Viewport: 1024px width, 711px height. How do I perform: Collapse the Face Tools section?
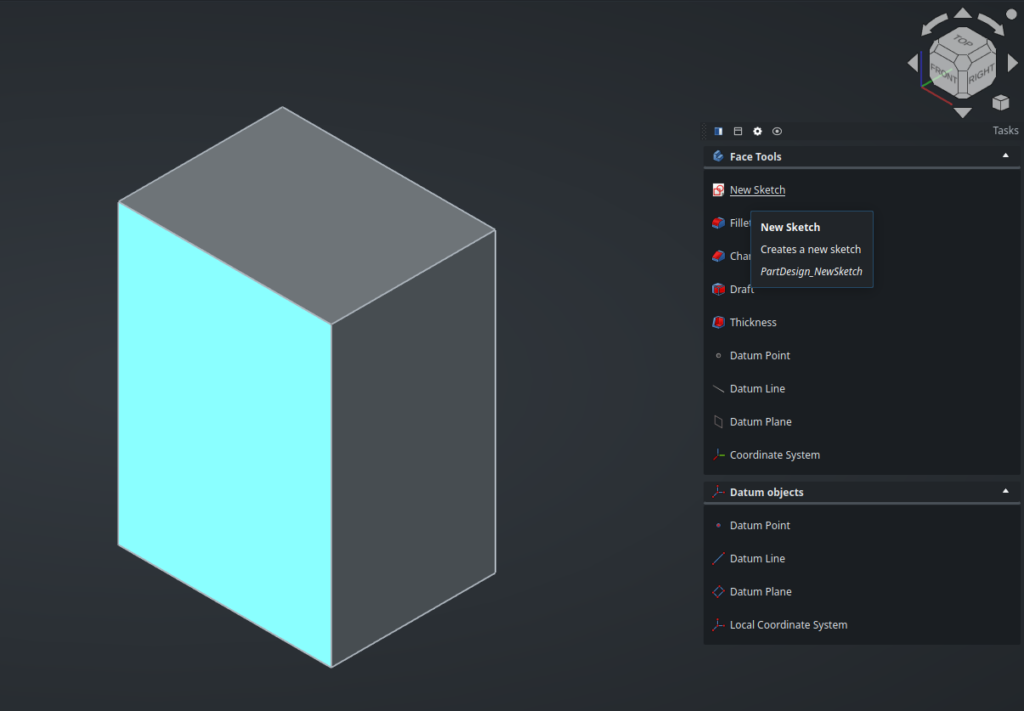(1005, 156)
